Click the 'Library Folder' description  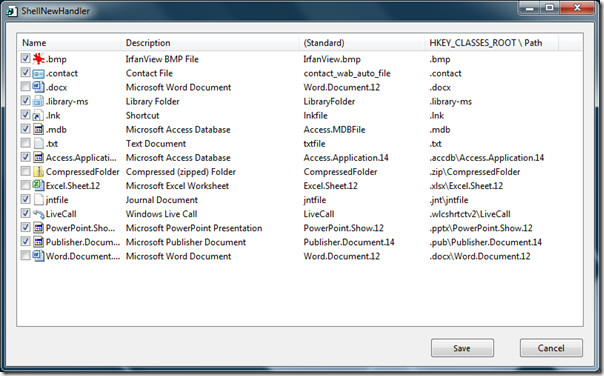pyautogui.click(x=153, y=101)
